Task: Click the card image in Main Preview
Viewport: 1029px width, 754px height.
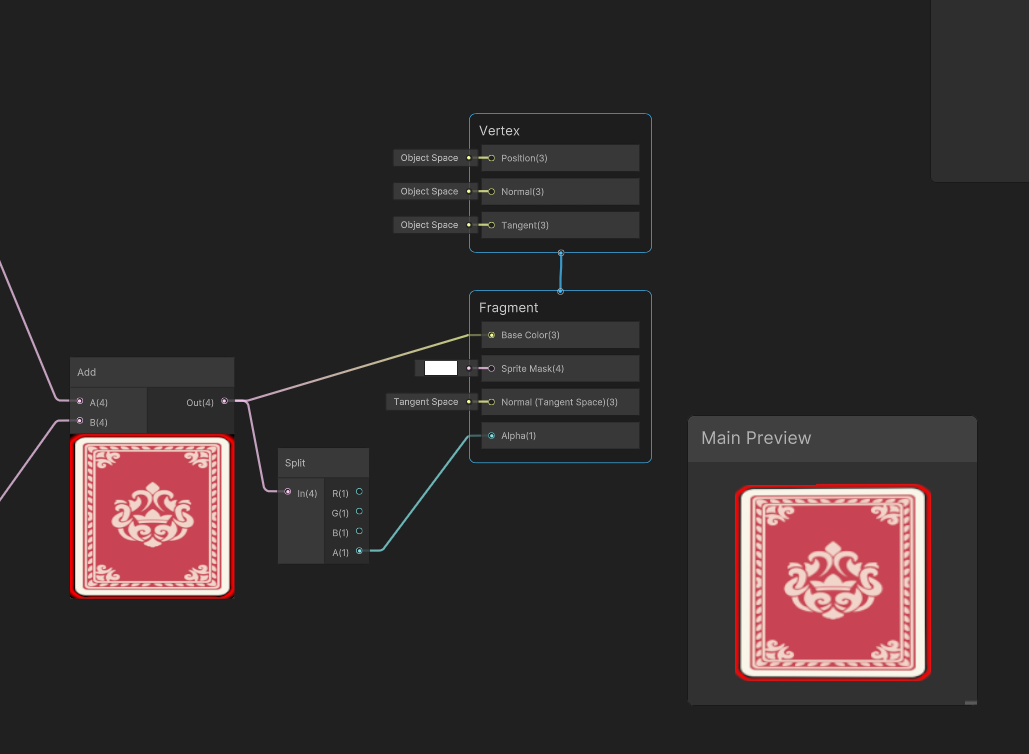Action: coord(833,582)
